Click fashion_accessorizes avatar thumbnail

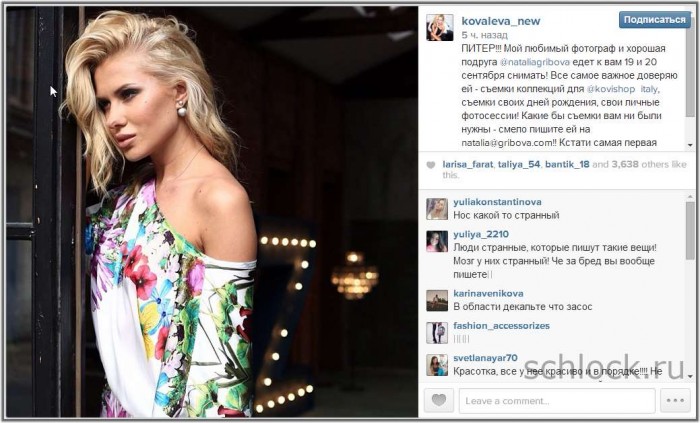[x=437, y=333]
